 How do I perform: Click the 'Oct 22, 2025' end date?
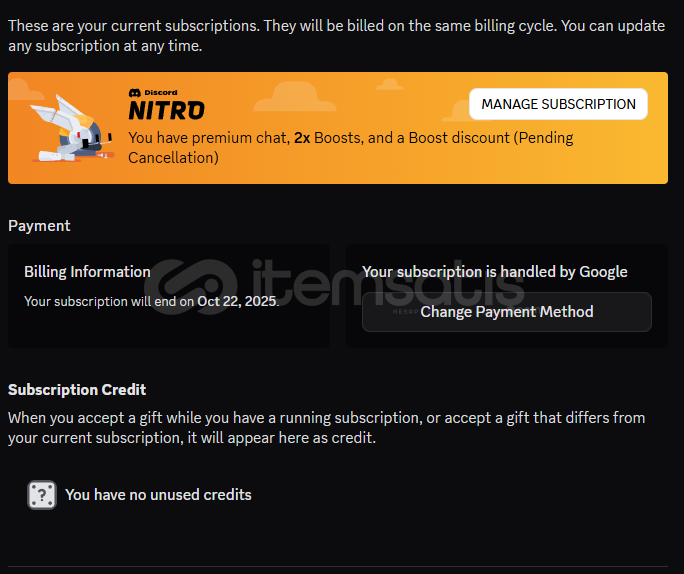click(237, 301)
